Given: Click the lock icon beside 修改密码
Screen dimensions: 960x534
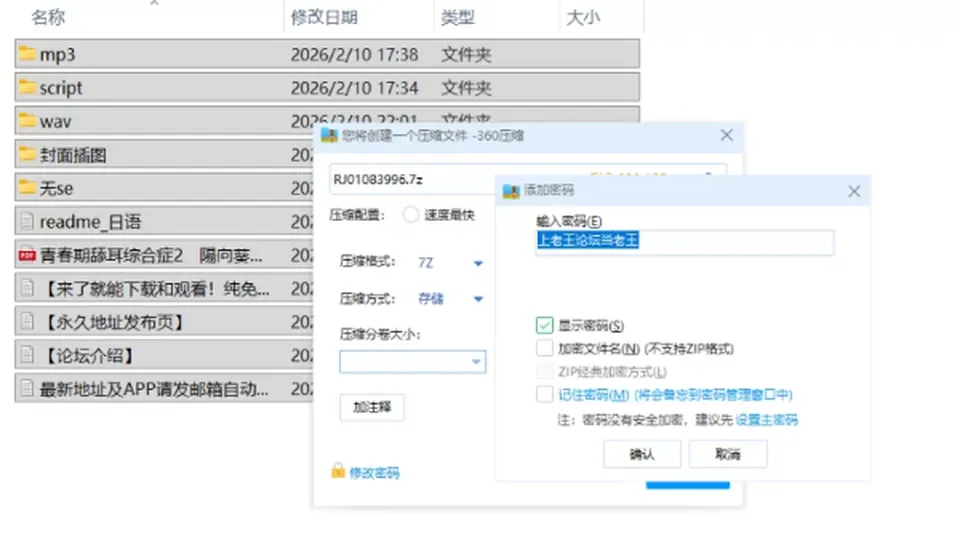Looking at the screenshot, I should 338,470.
